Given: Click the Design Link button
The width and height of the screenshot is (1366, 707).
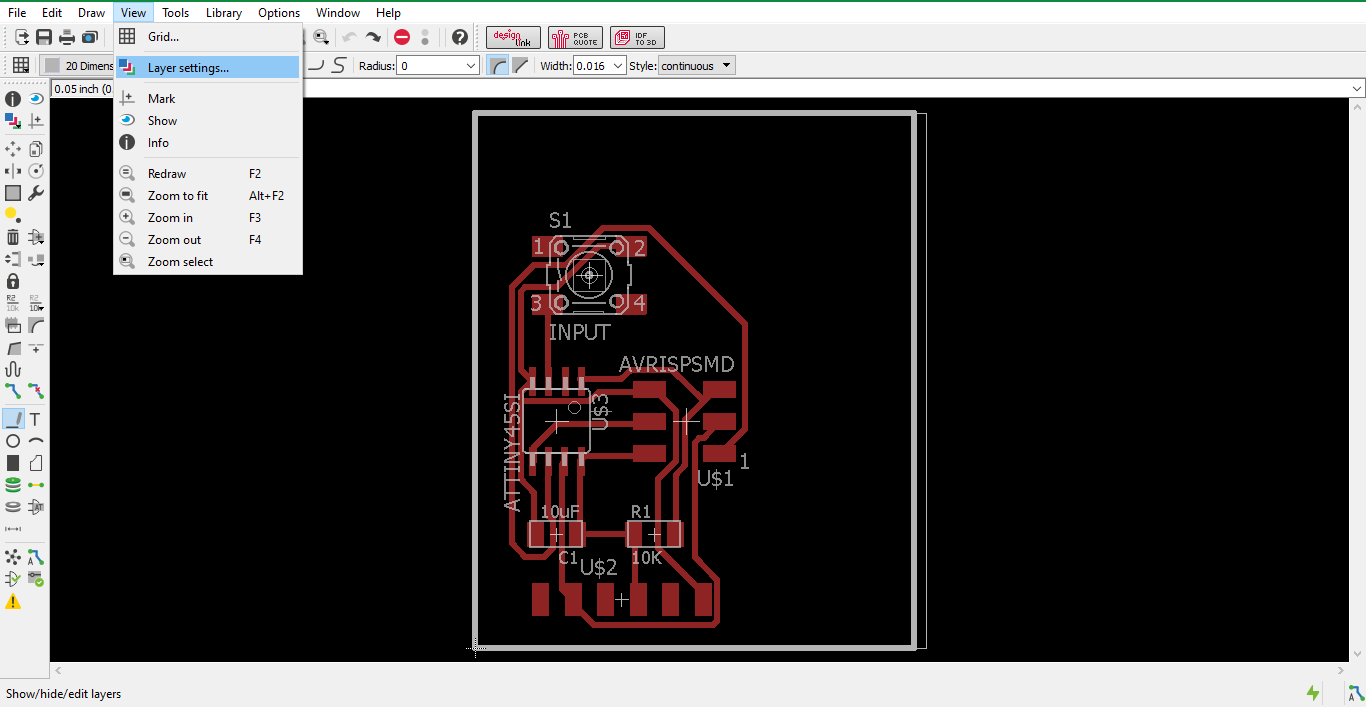Looking at the screenshot, I should [514, 37].
